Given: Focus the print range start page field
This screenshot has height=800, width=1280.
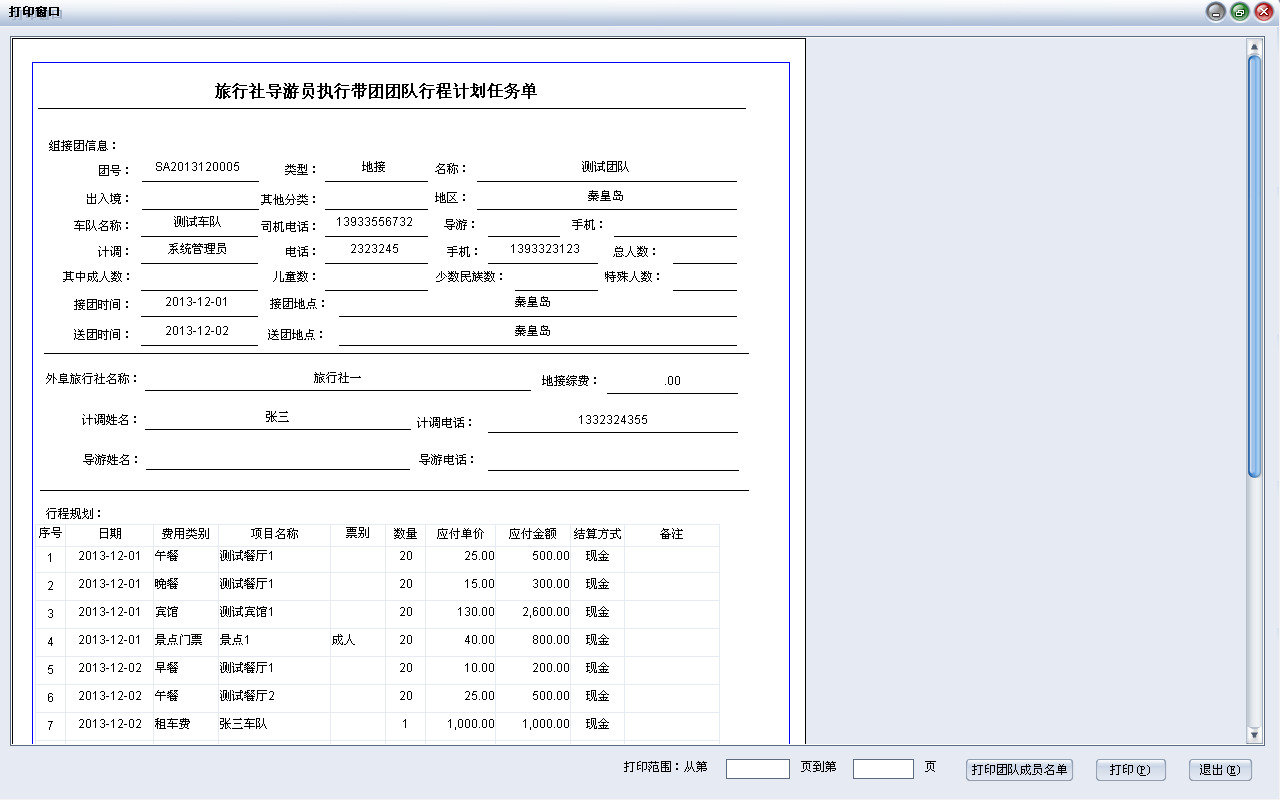Looking at the screenshot, I should [x=758, y=768].
